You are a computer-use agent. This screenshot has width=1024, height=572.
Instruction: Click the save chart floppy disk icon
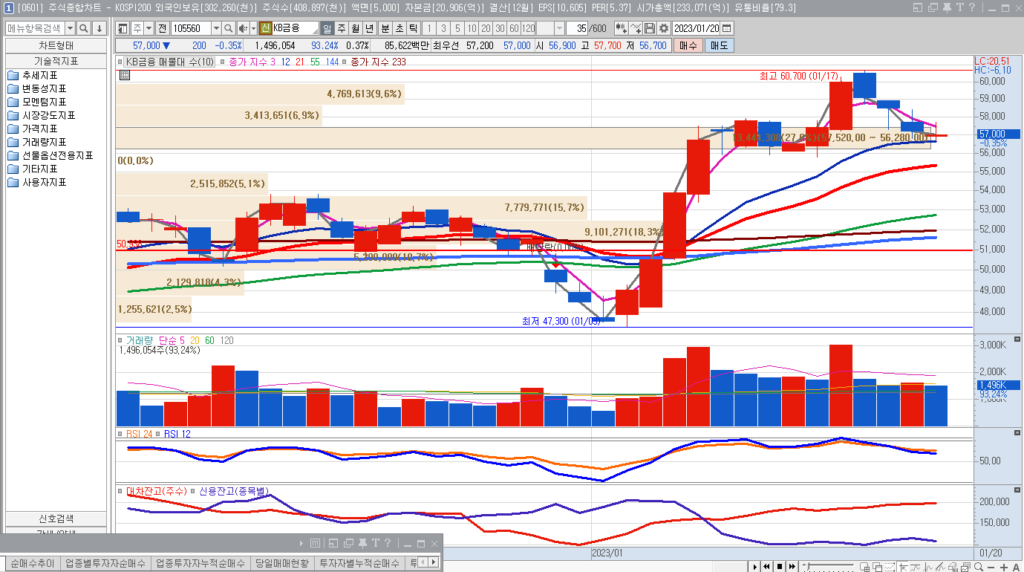[x=650, y=28]
